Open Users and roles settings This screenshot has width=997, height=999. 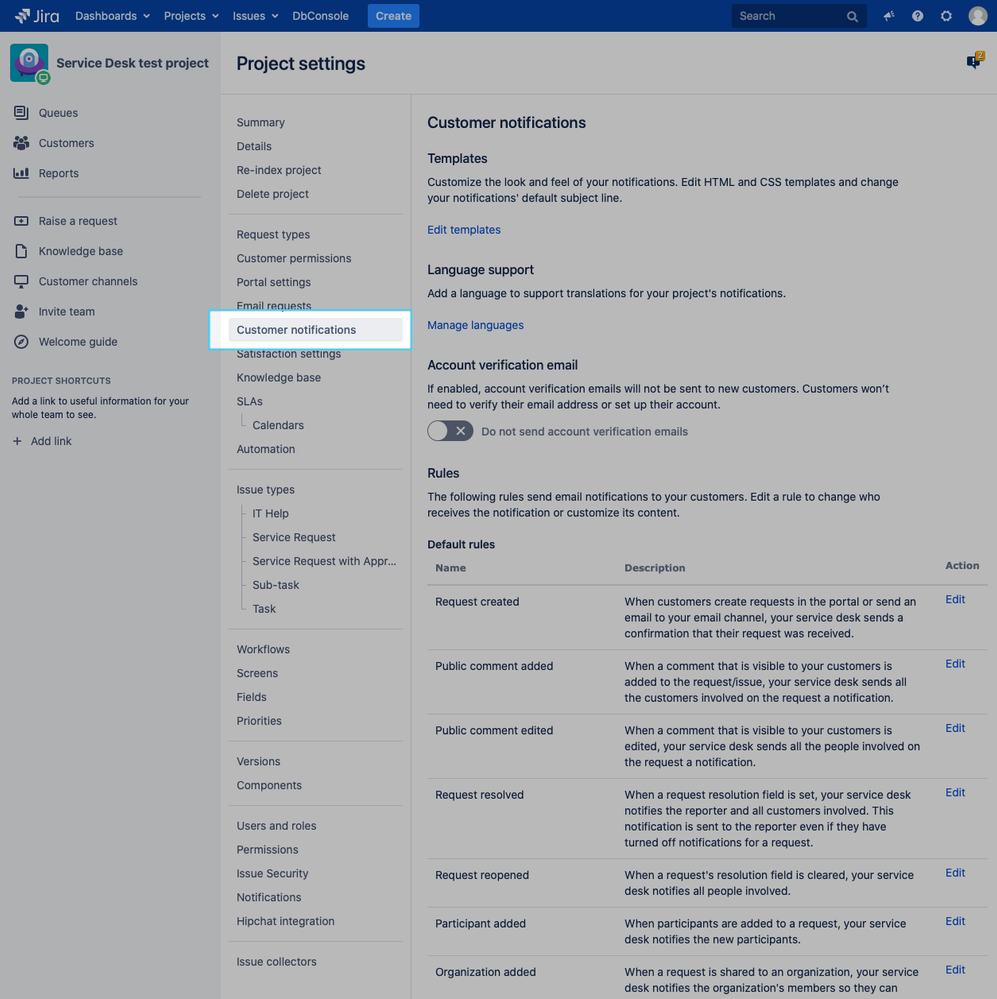(x=276, y=826)
